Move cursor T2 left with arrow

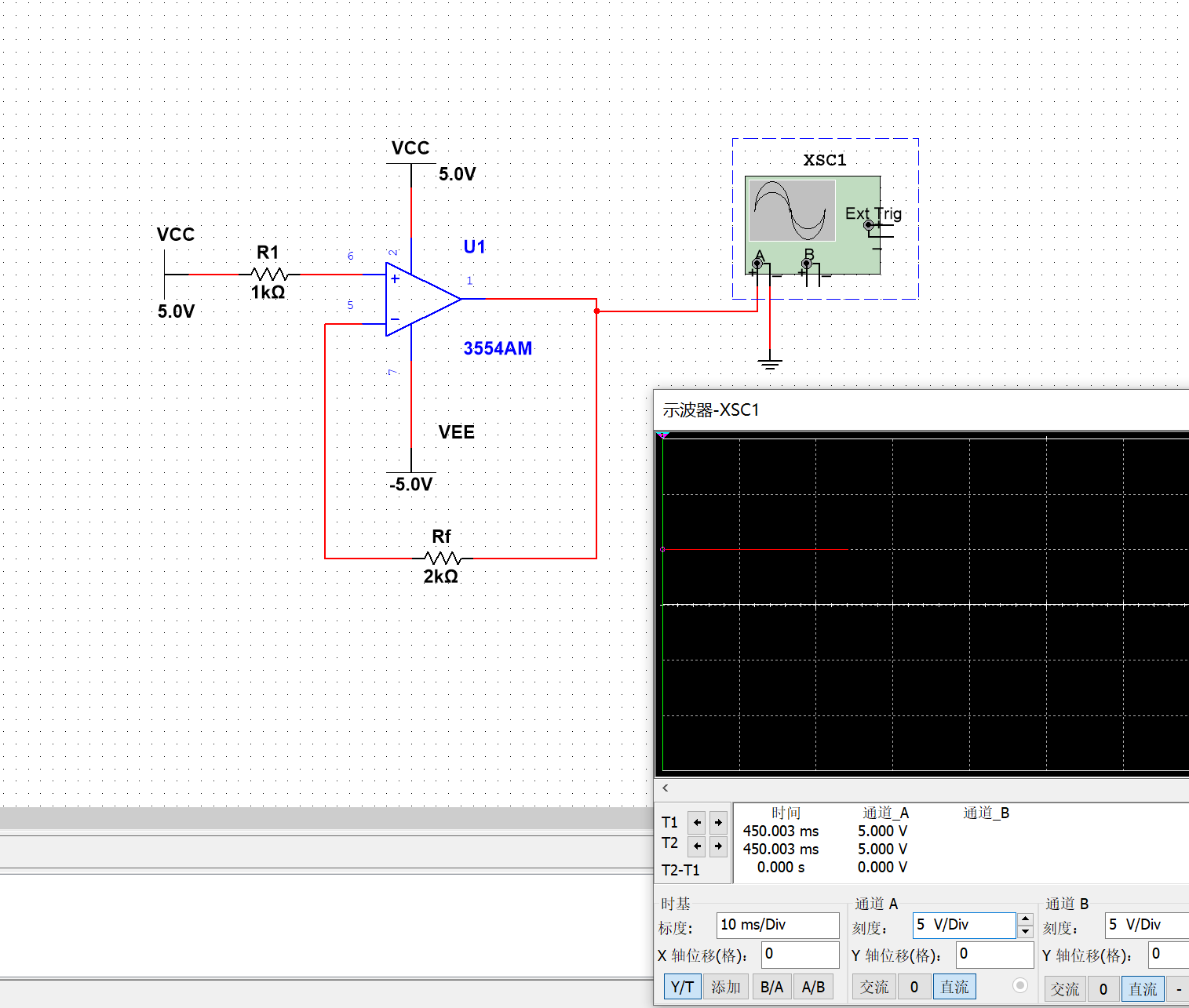point(697,846)
